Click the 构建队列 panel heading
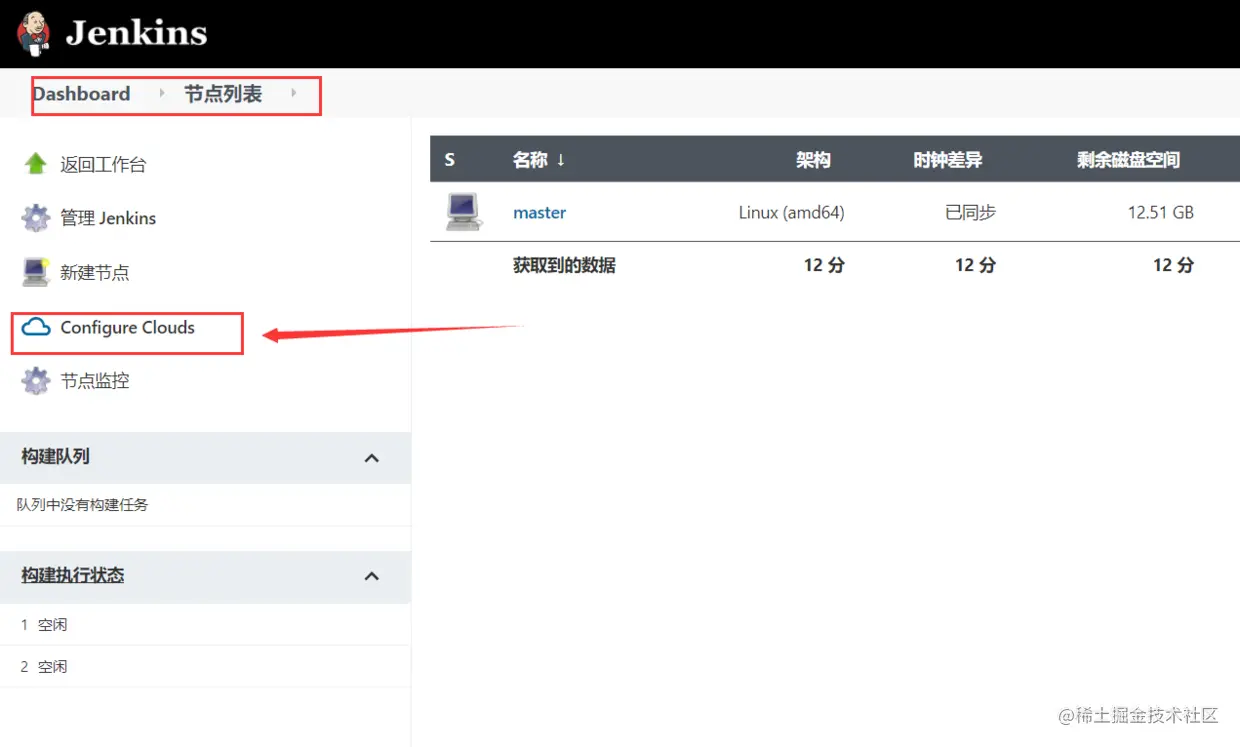 point(56,456)
